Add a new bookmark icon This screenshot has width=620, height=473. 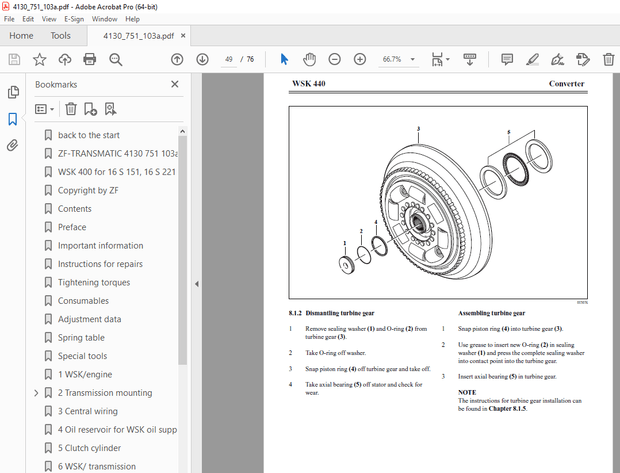pos(91,109)
